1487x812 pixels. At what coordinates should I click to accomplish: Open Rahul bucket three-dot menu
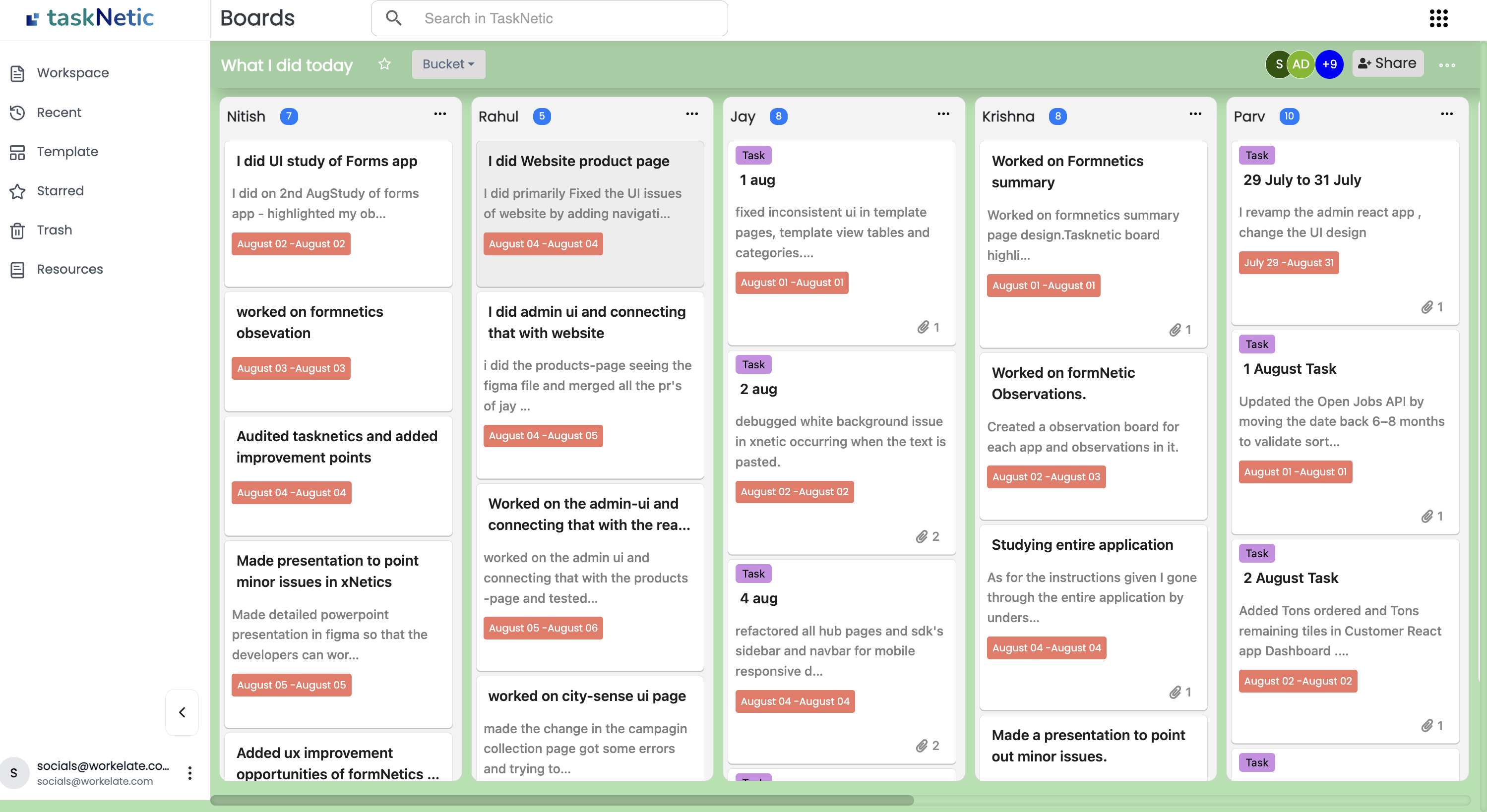point(691,115)
